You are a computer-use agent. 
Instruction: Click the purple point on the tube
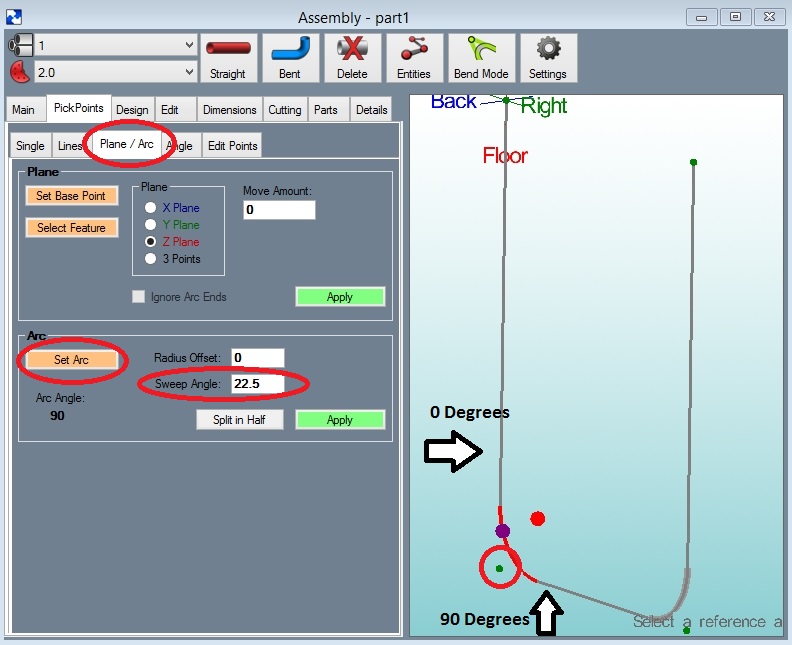coord(502,531)
